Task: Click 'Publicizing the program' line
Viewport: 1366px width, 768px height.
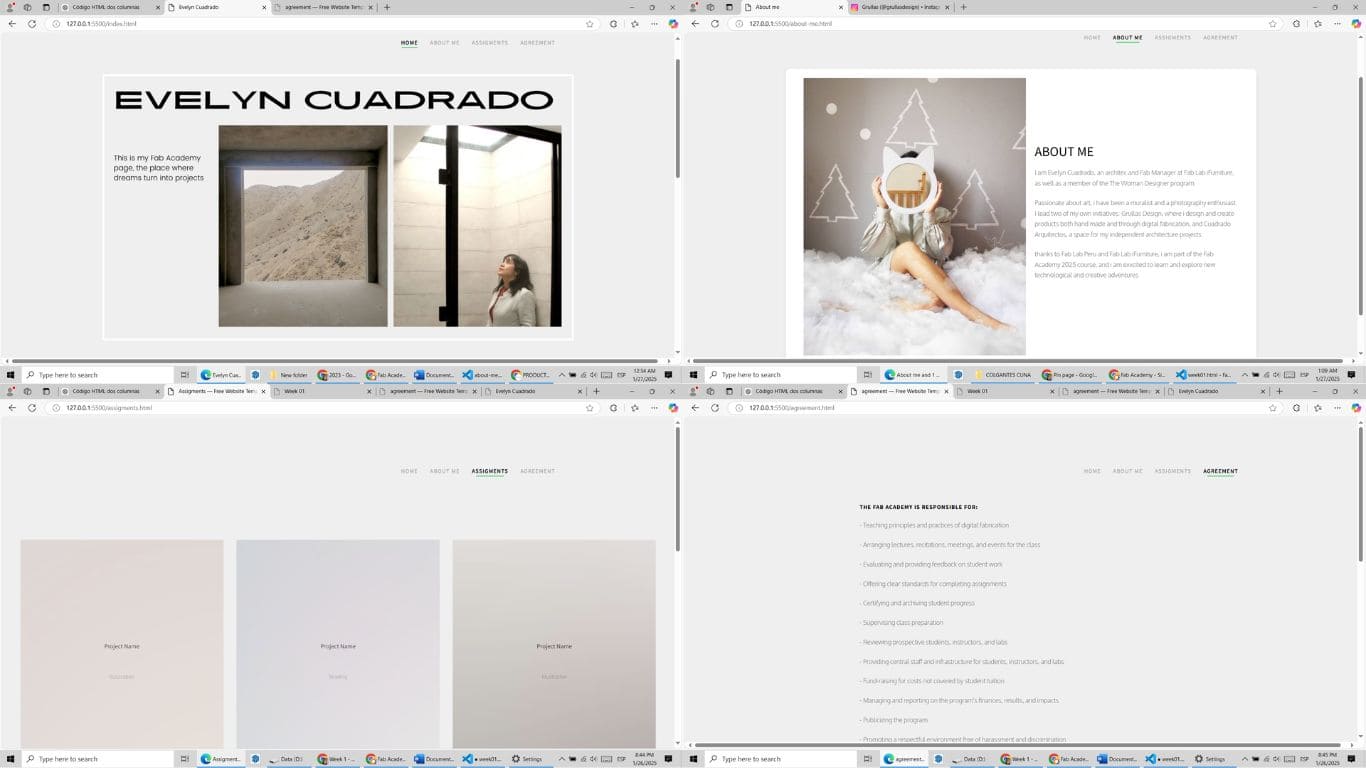Action: (x=894, y=720)
